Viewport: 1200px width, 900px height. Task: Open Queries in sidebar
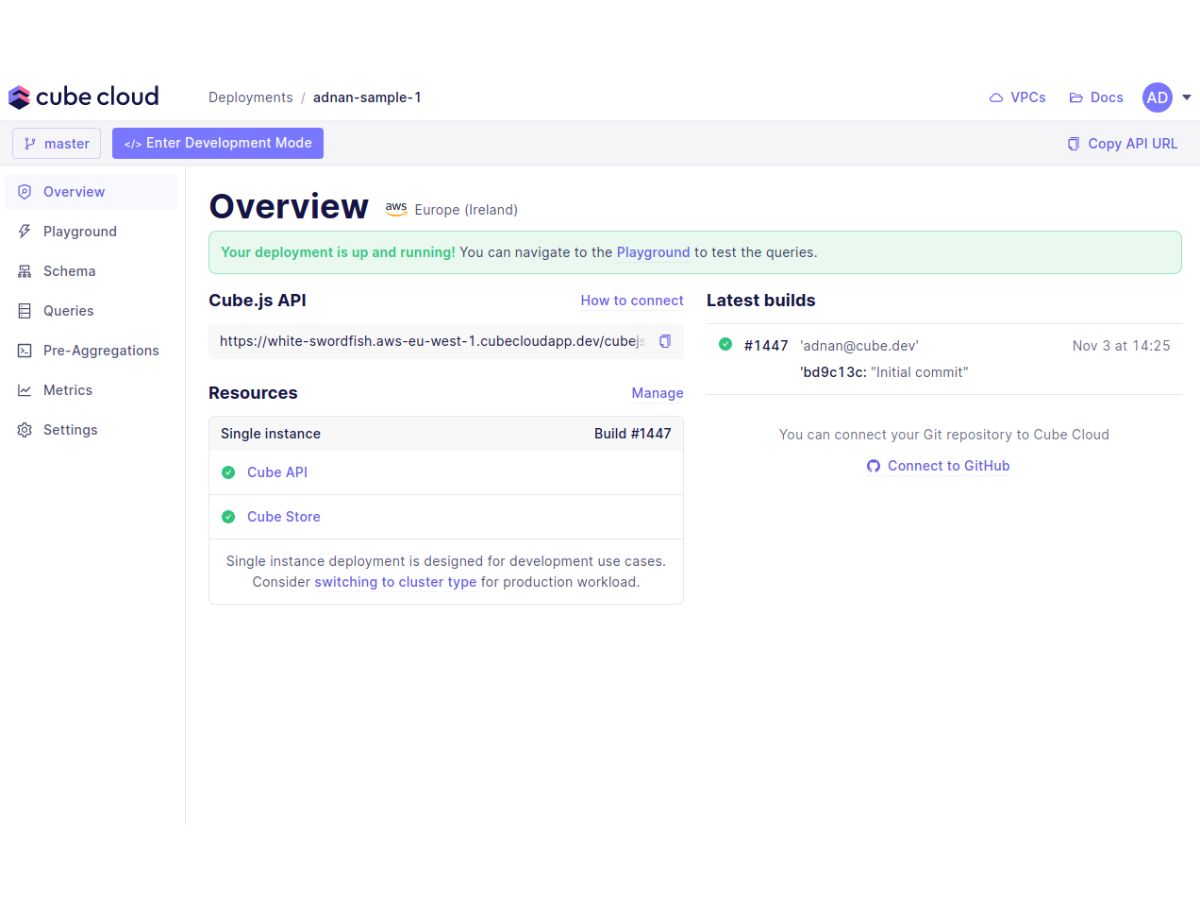click(91, 311)
